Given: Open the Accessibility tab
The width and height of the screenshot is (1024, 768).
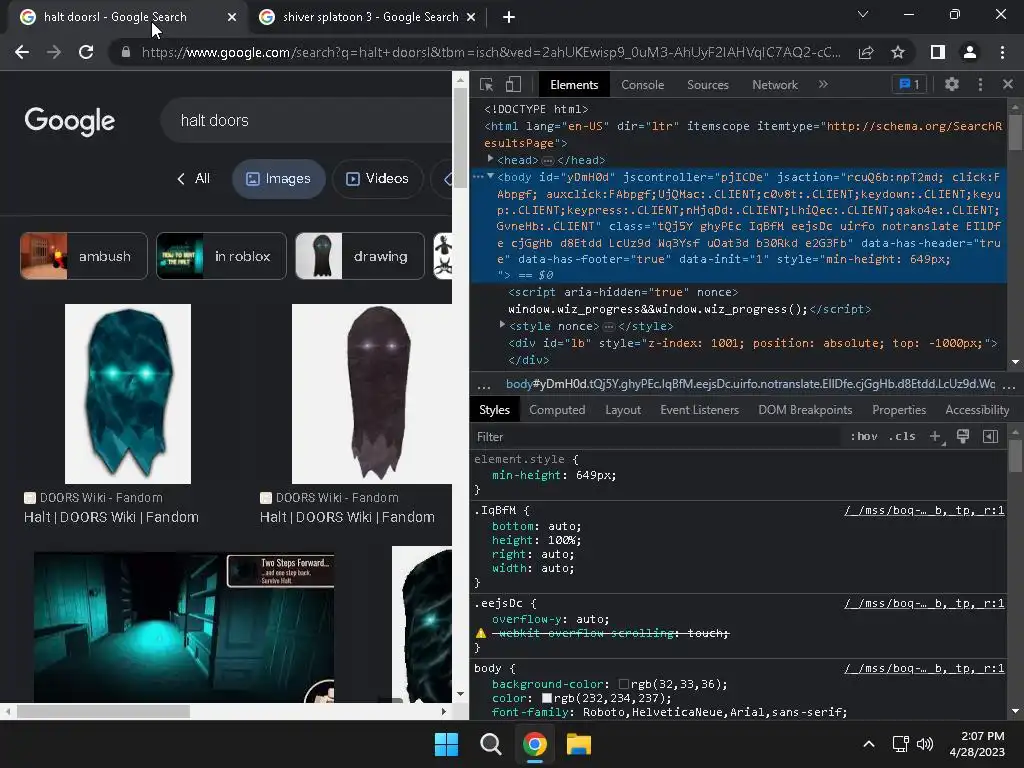Looking at the screenshot, I should point(977,410).
